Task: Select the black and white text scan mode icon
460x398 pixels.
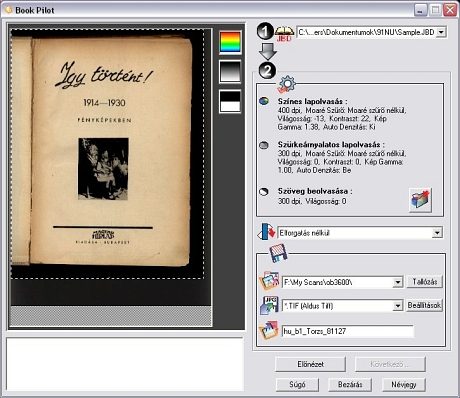Action: 230,101
